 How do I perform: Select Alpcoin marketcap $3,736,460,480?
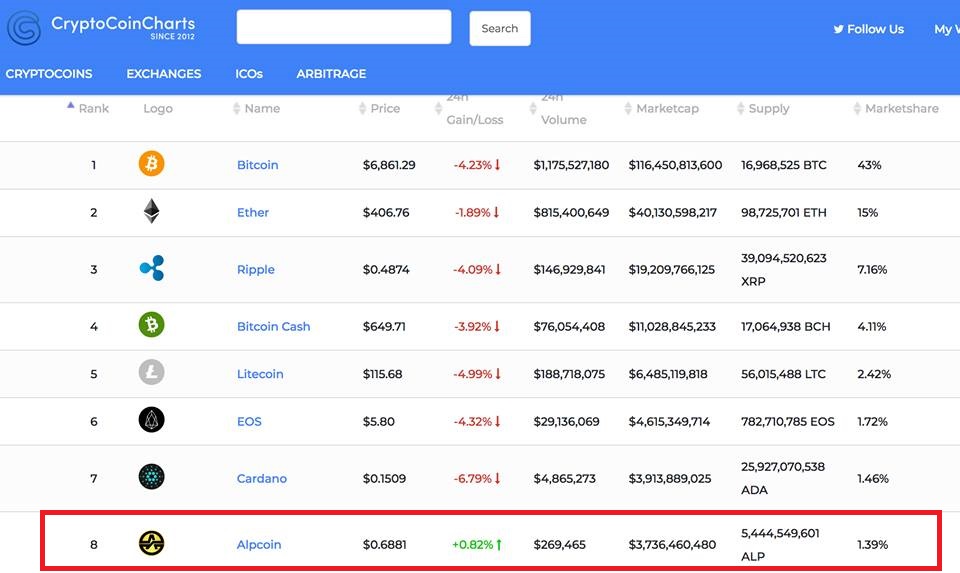(672, 544)
